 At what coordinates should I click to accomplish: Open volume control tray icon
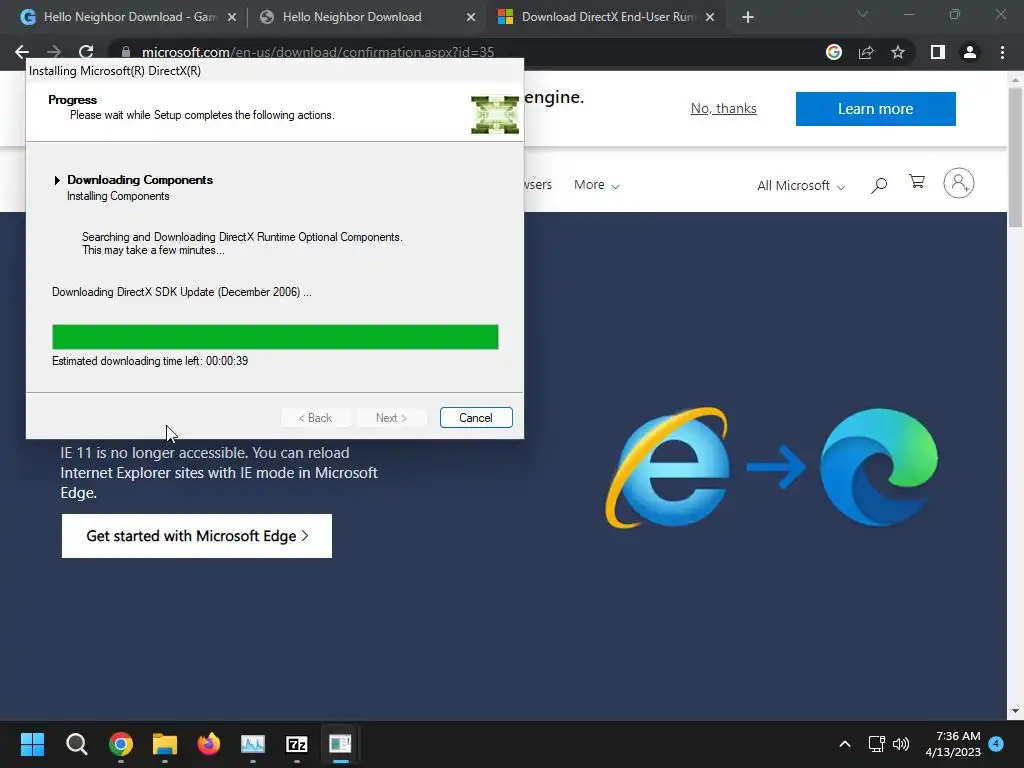click(901, 744)
